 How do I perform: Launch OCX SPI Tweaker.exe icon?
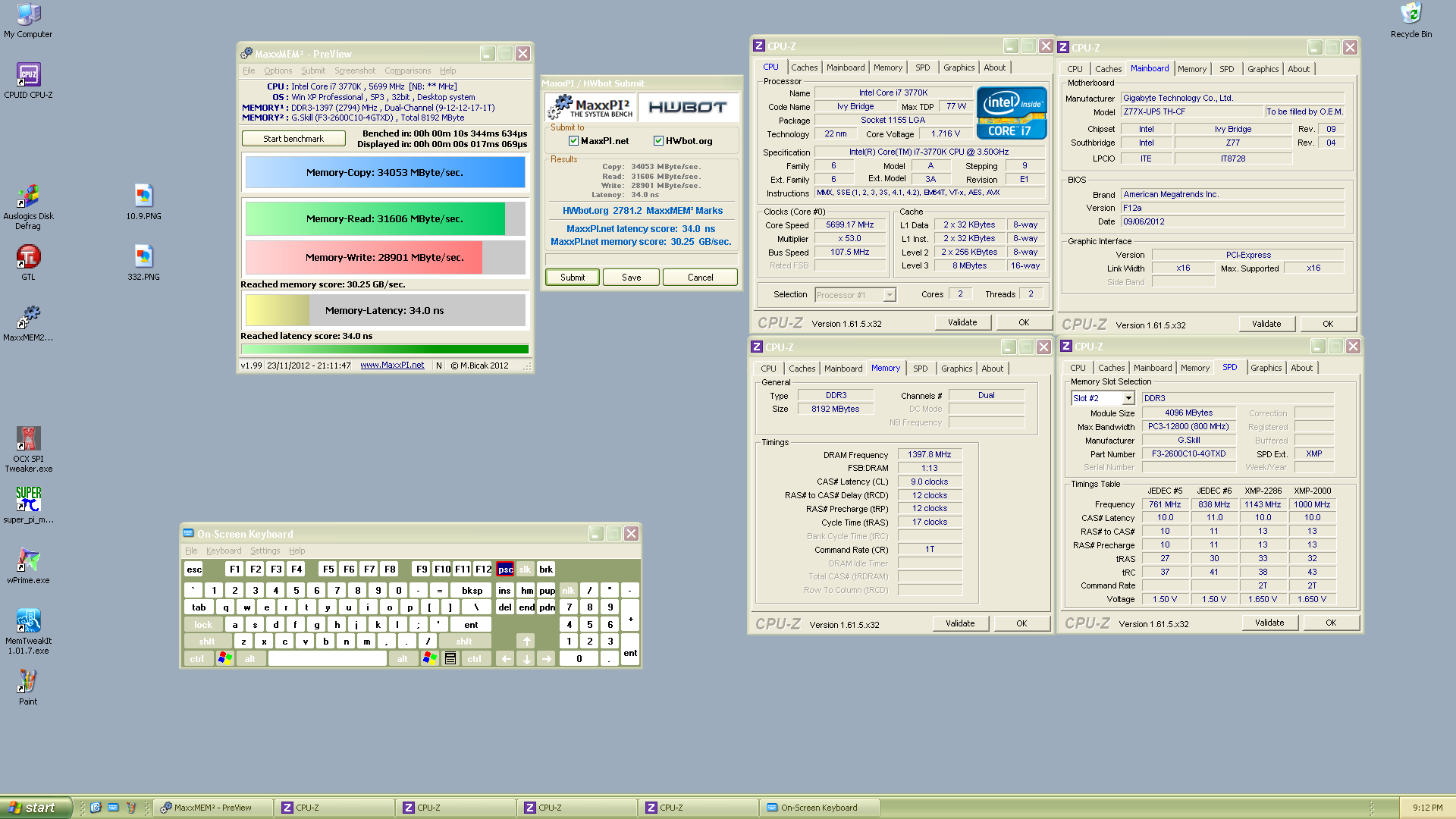[28, 450]
